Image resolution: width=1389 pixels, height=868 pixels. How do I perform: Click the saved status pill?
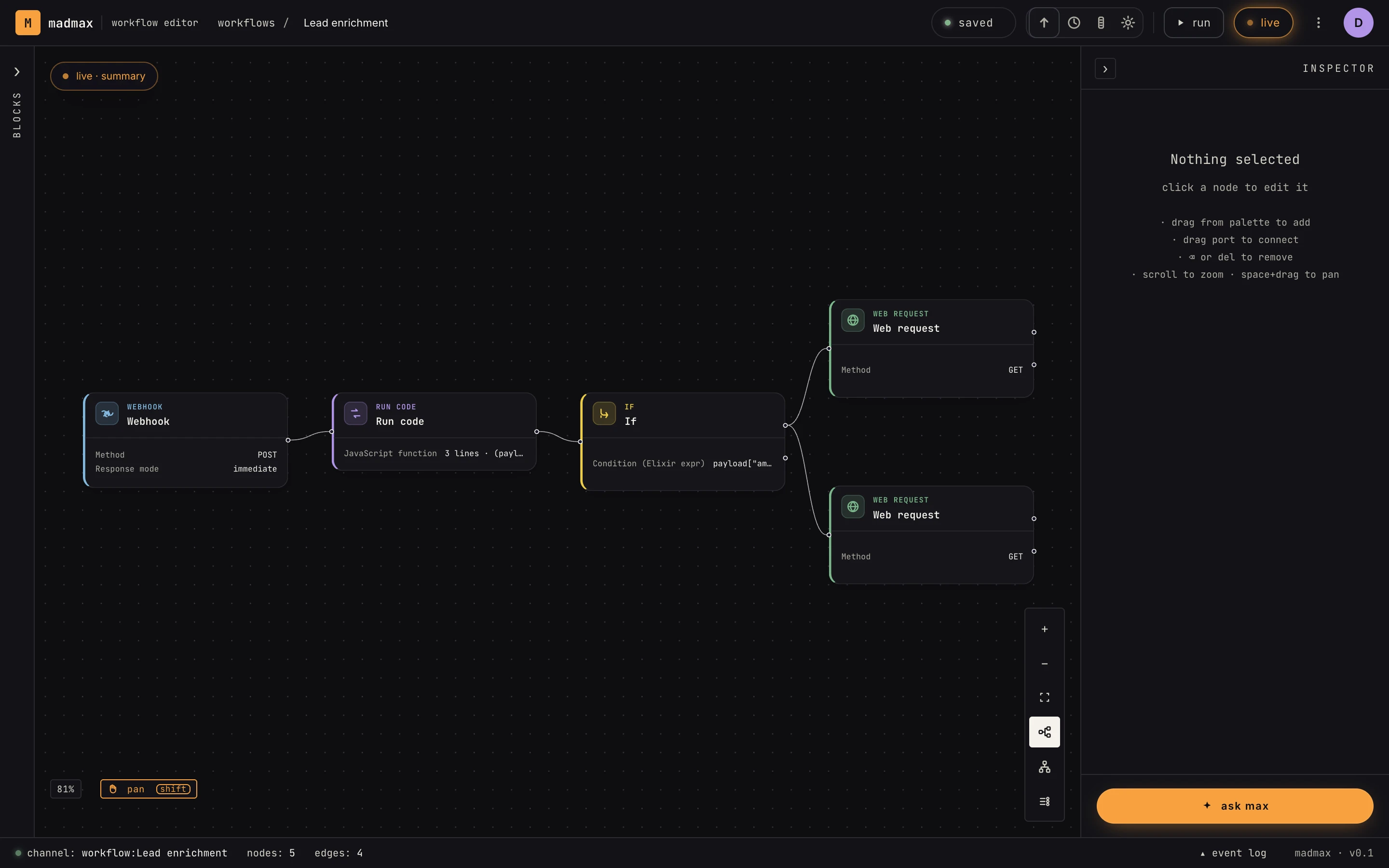tap(973, 23)
